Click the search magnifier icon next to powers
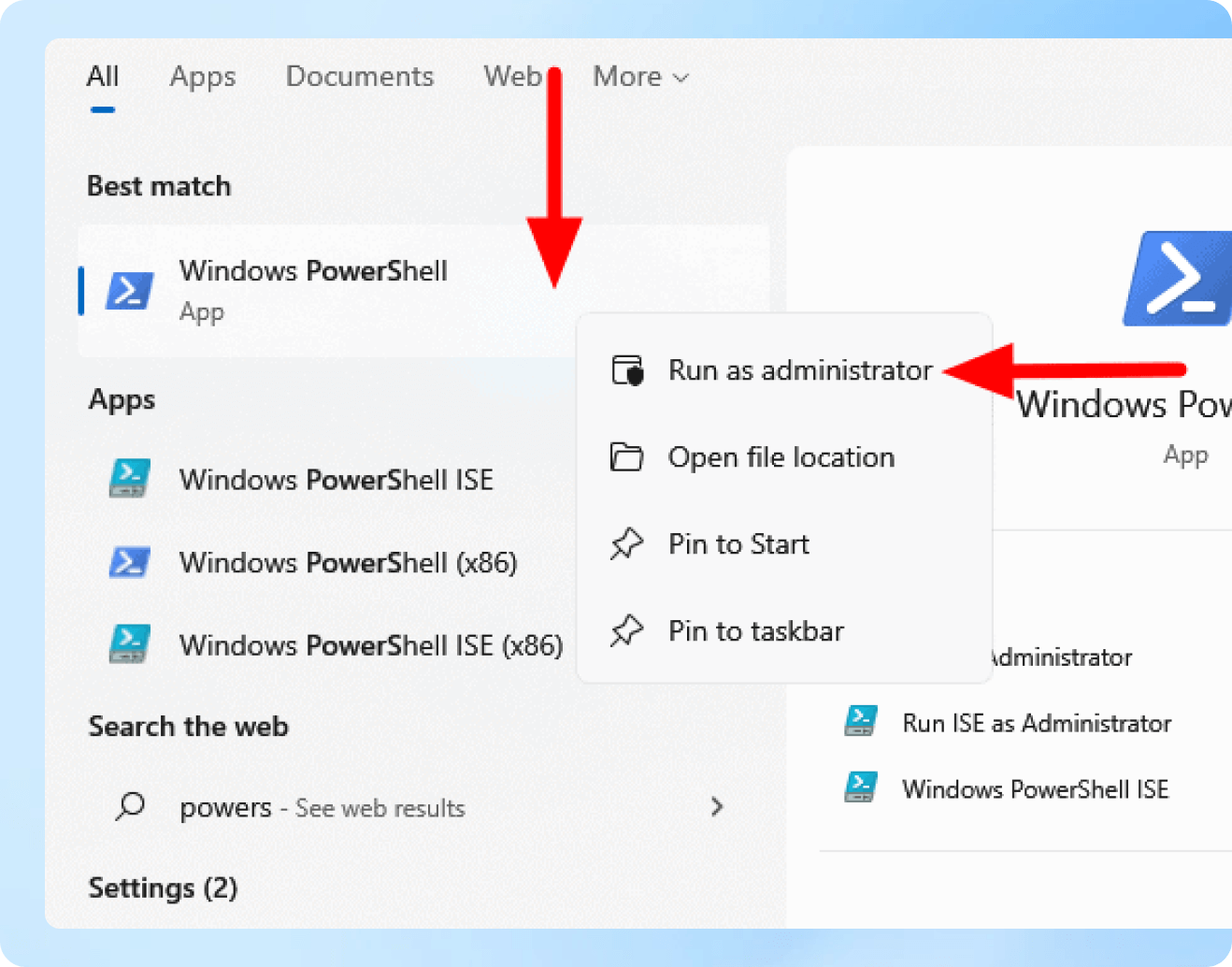Image resolution: width=1232 pixels, height=967 pixels. pos(130,806)
